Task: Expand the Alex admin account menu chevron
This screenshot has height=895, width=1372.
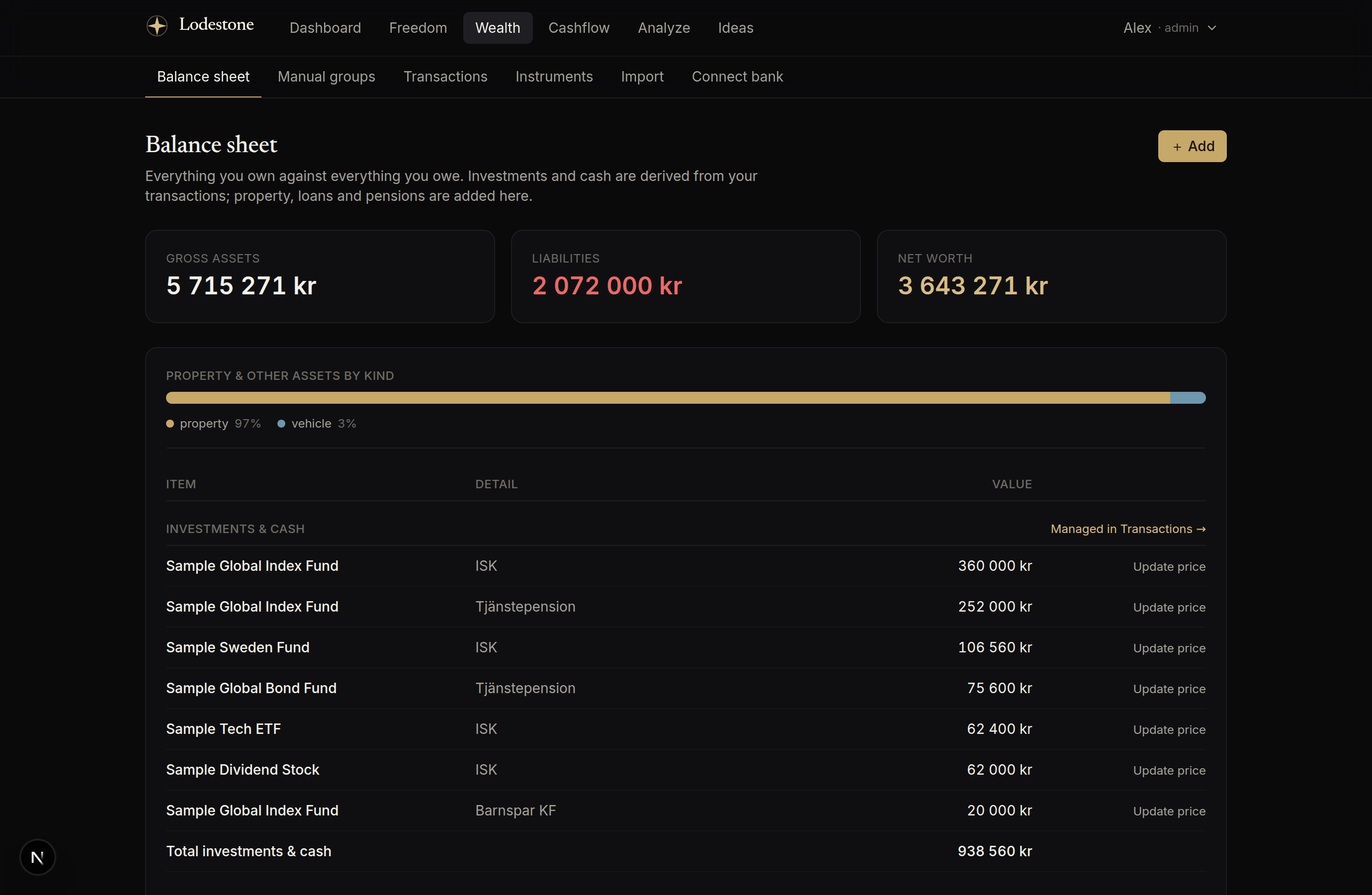Action: click(x=1212, y=28)
